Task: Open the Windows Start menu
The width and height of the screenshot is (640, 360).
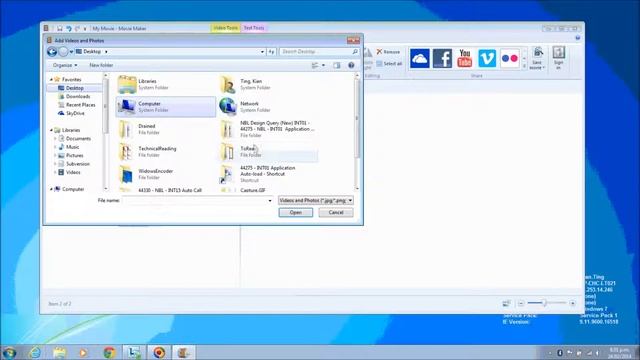Action: tap(9, 352)
